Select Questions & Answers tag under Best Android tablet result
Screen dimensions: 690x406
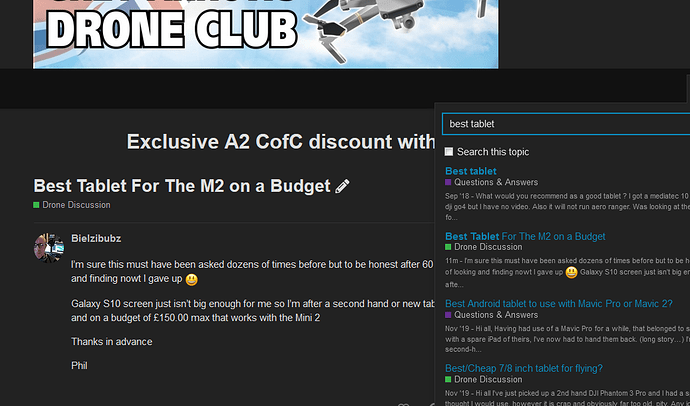pos(496,315)
